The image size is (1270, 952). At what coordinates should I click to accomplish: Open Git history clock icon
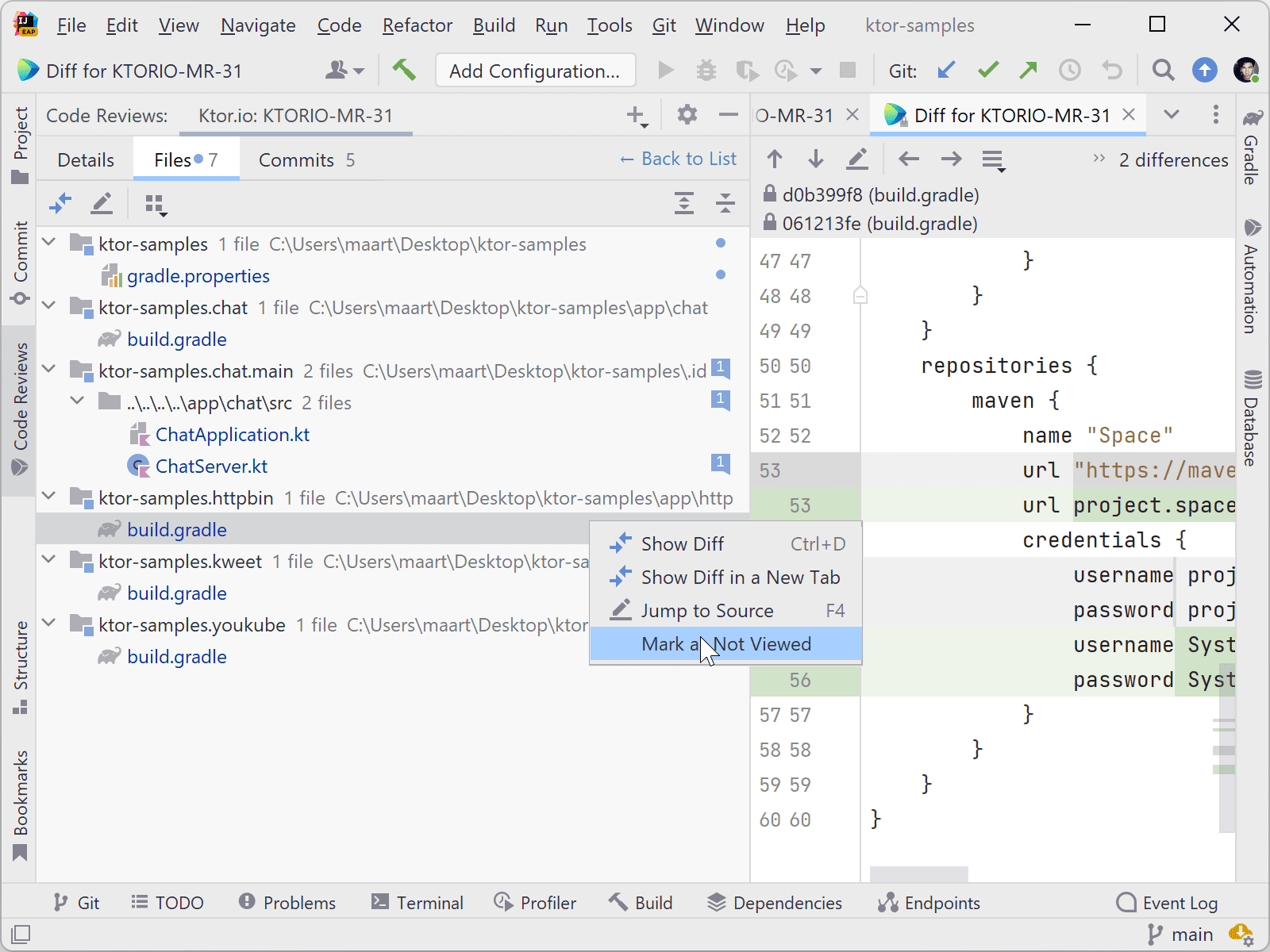(x=1070, y=71)
